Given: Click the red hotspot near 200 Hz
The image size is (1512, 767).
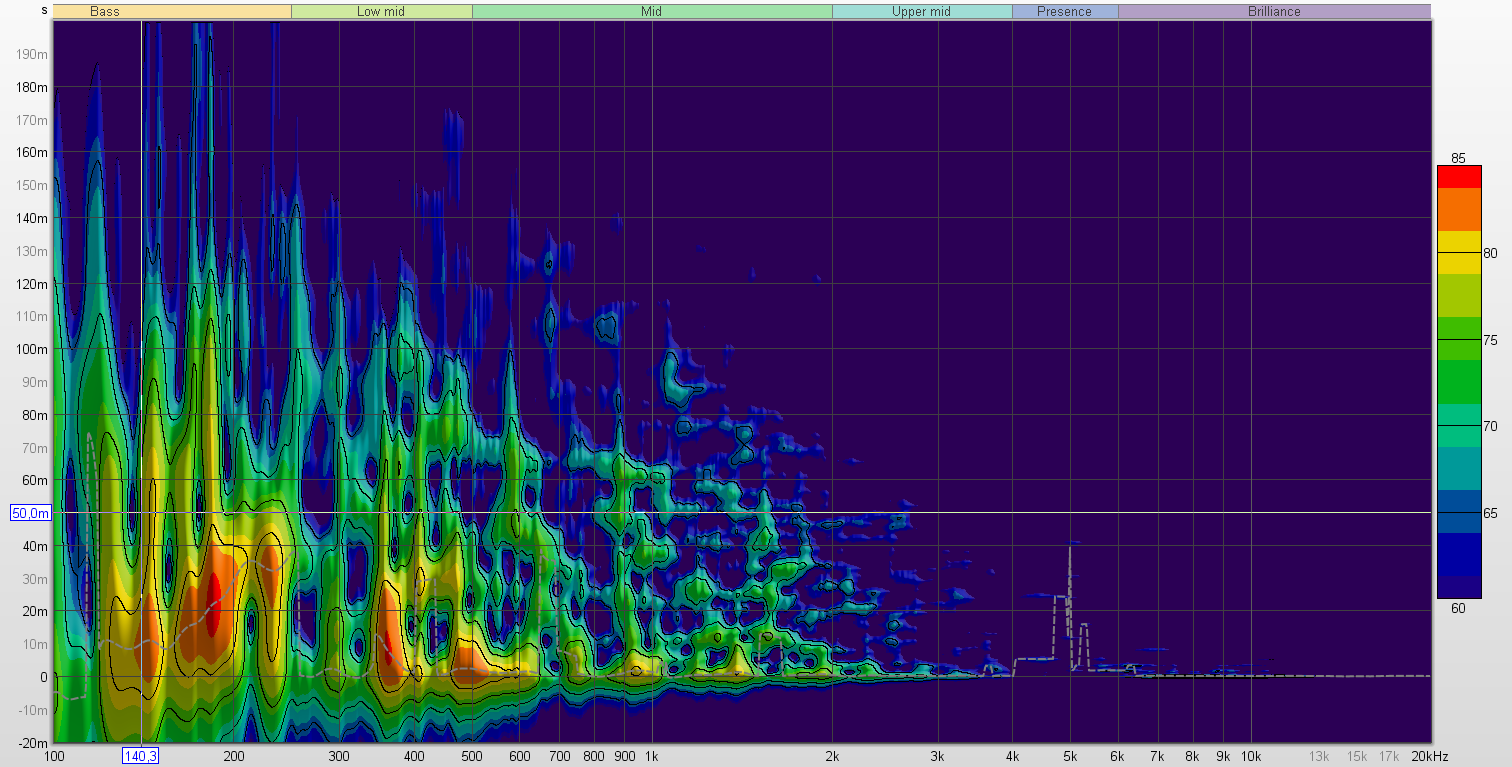Looking at the screenshot, I should click(x=213, y=600).
